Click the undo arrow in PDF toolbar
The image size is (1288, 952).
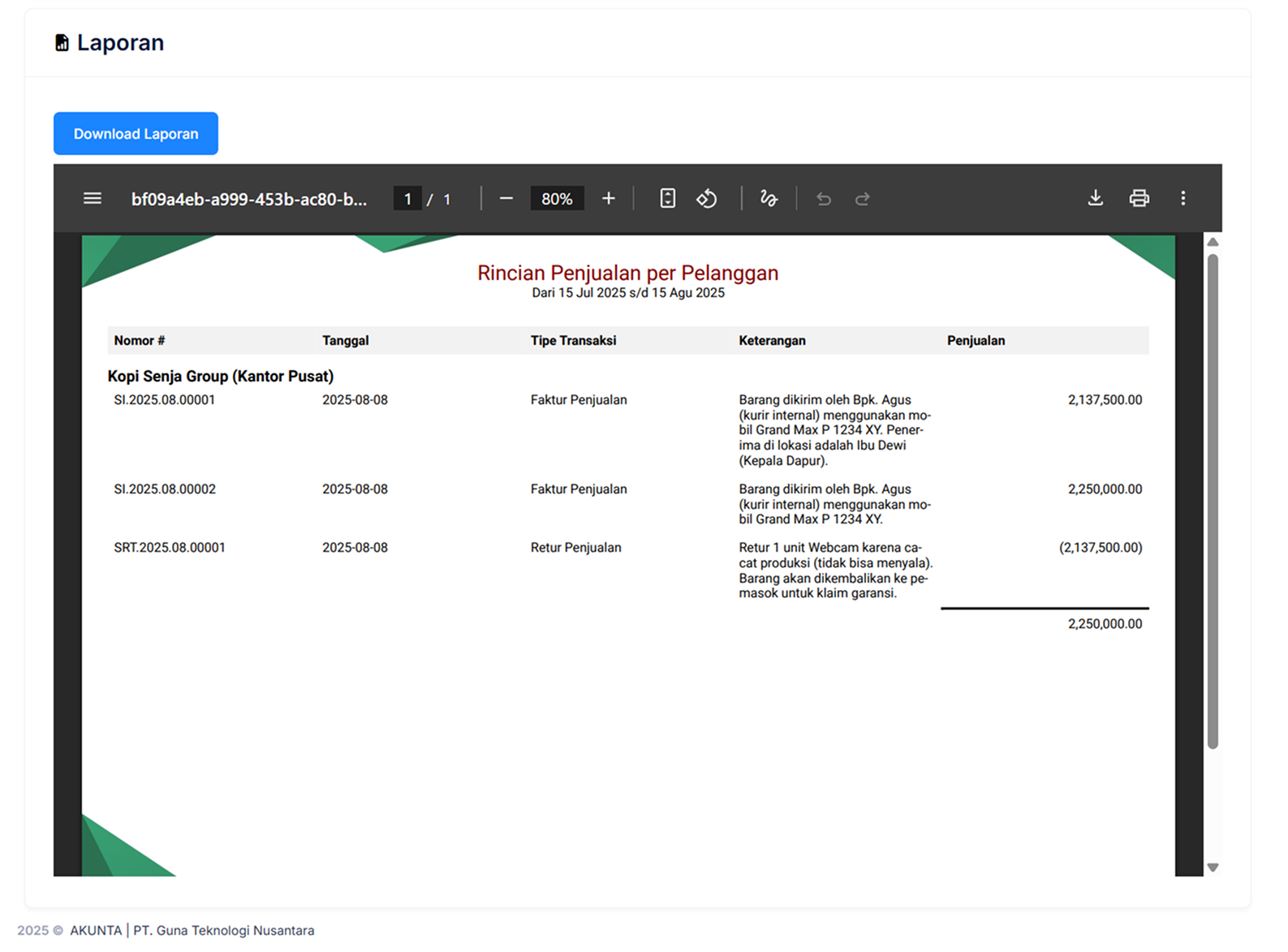pos(824,199)
